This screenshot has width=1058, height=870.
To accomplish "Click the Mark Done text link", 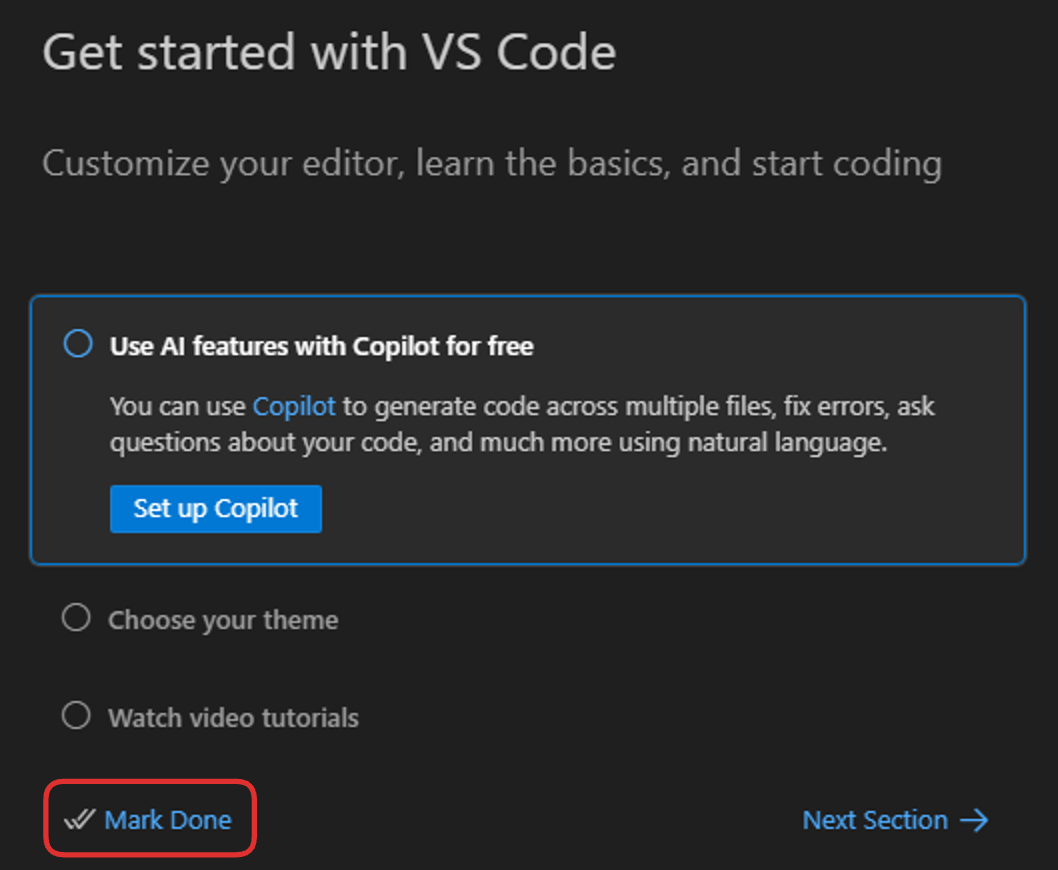I will pyautogui.click(x=168, y=820).
